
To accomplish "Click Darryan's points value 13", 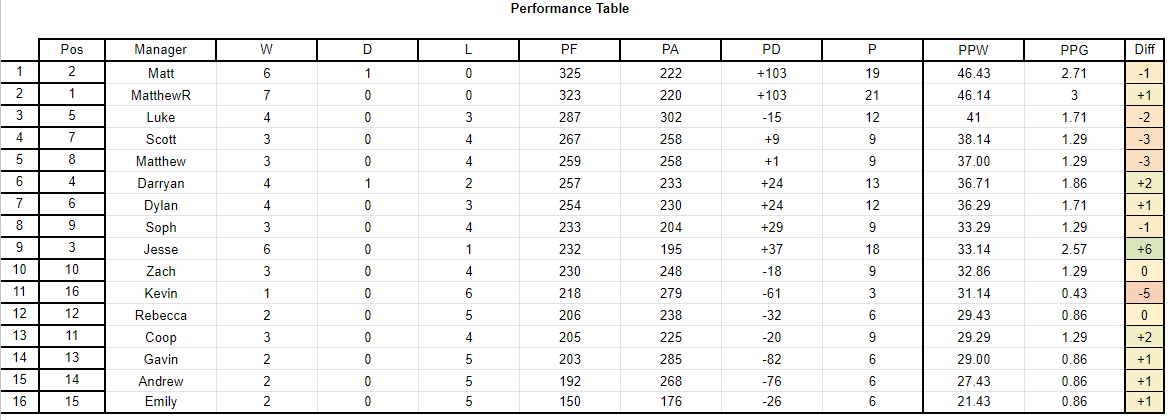I will point(872,183).
